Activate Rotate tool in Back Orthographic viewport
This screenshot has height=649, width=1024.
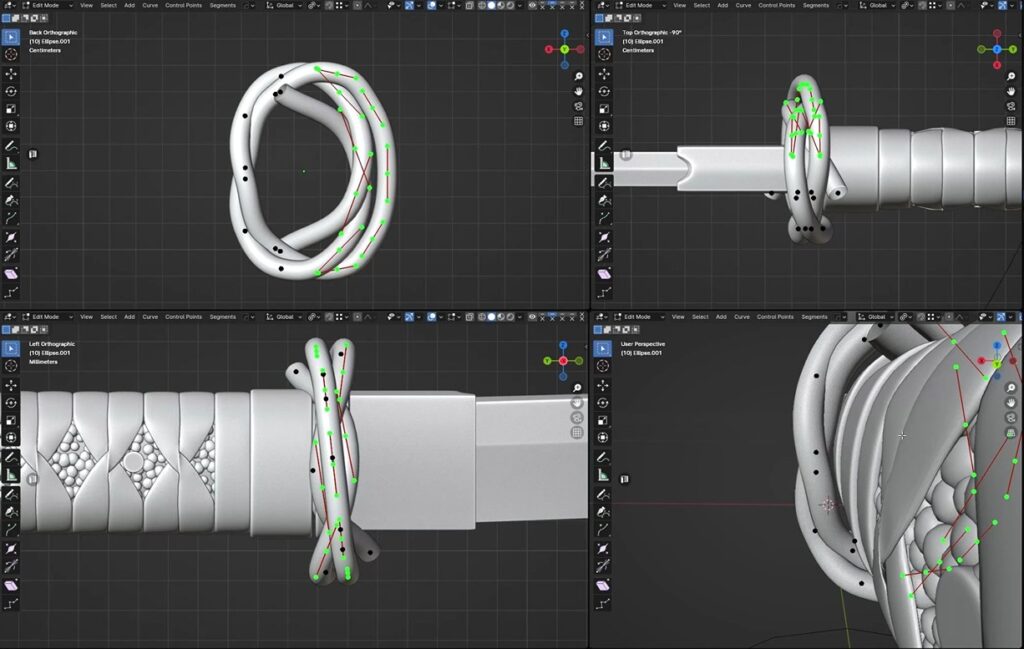11,91
